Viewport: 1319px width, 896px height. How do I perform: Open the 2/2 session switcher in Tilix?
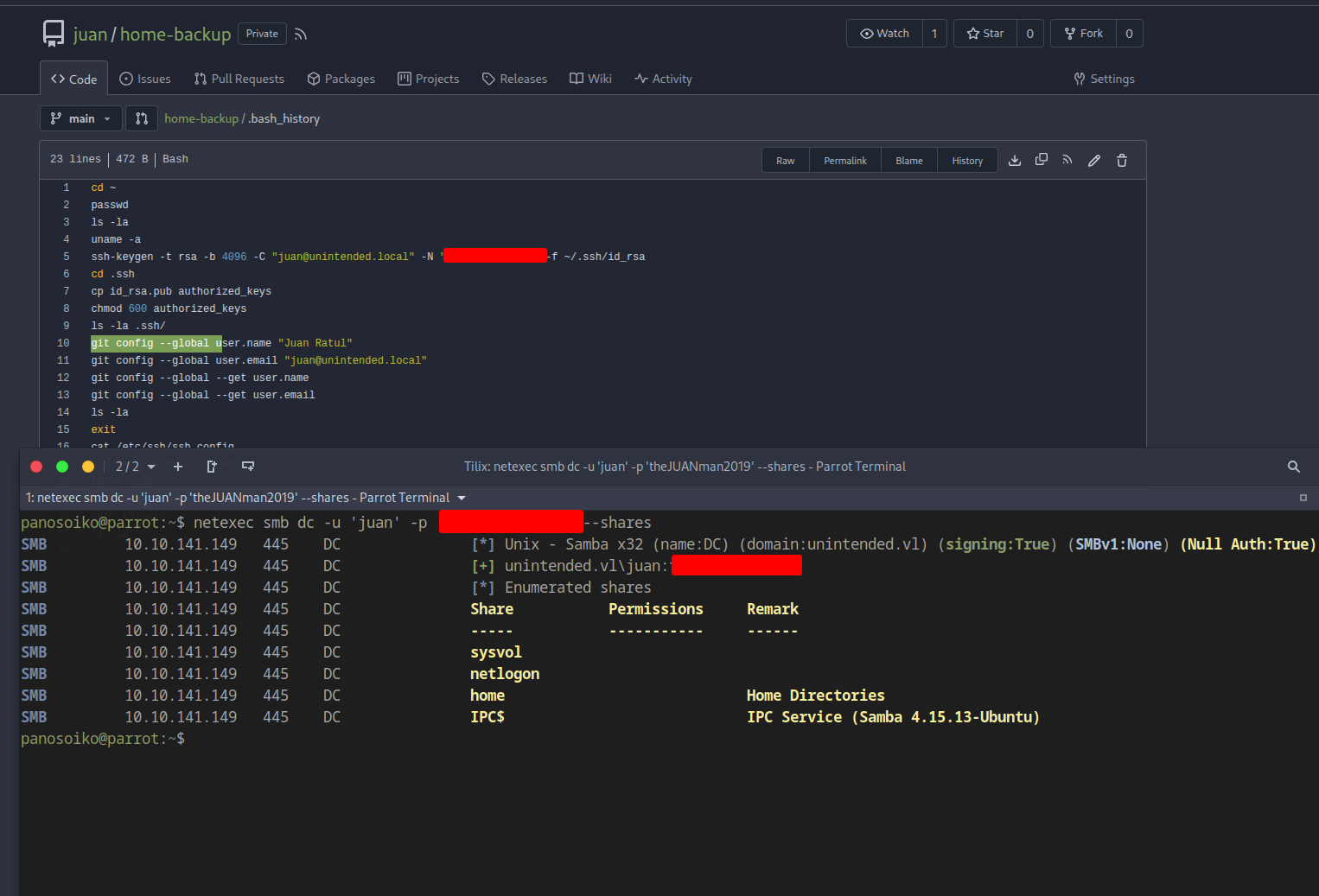(134, 466)
